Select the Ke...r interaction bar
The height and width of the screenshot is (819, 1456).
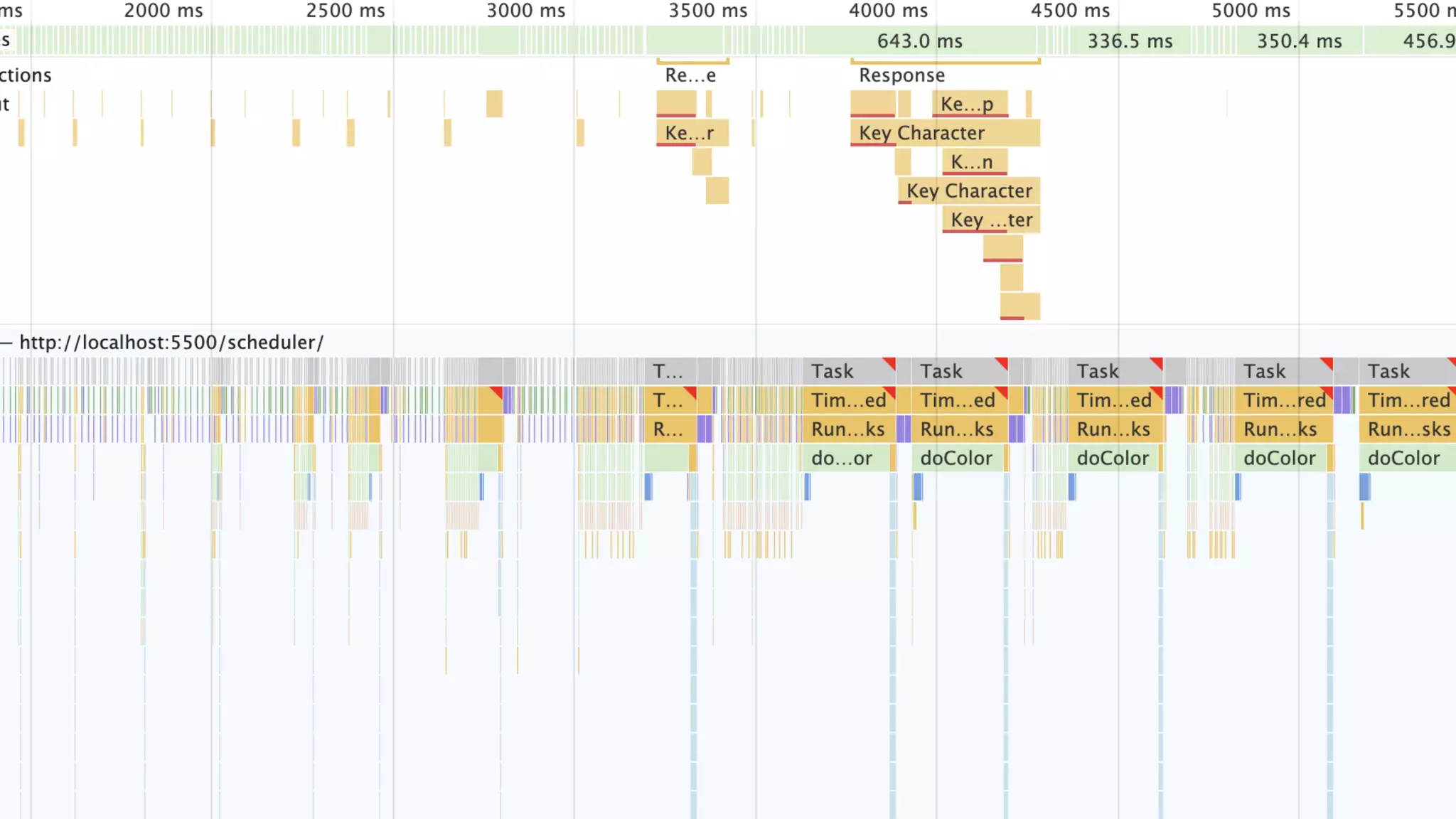coord(692,133)
